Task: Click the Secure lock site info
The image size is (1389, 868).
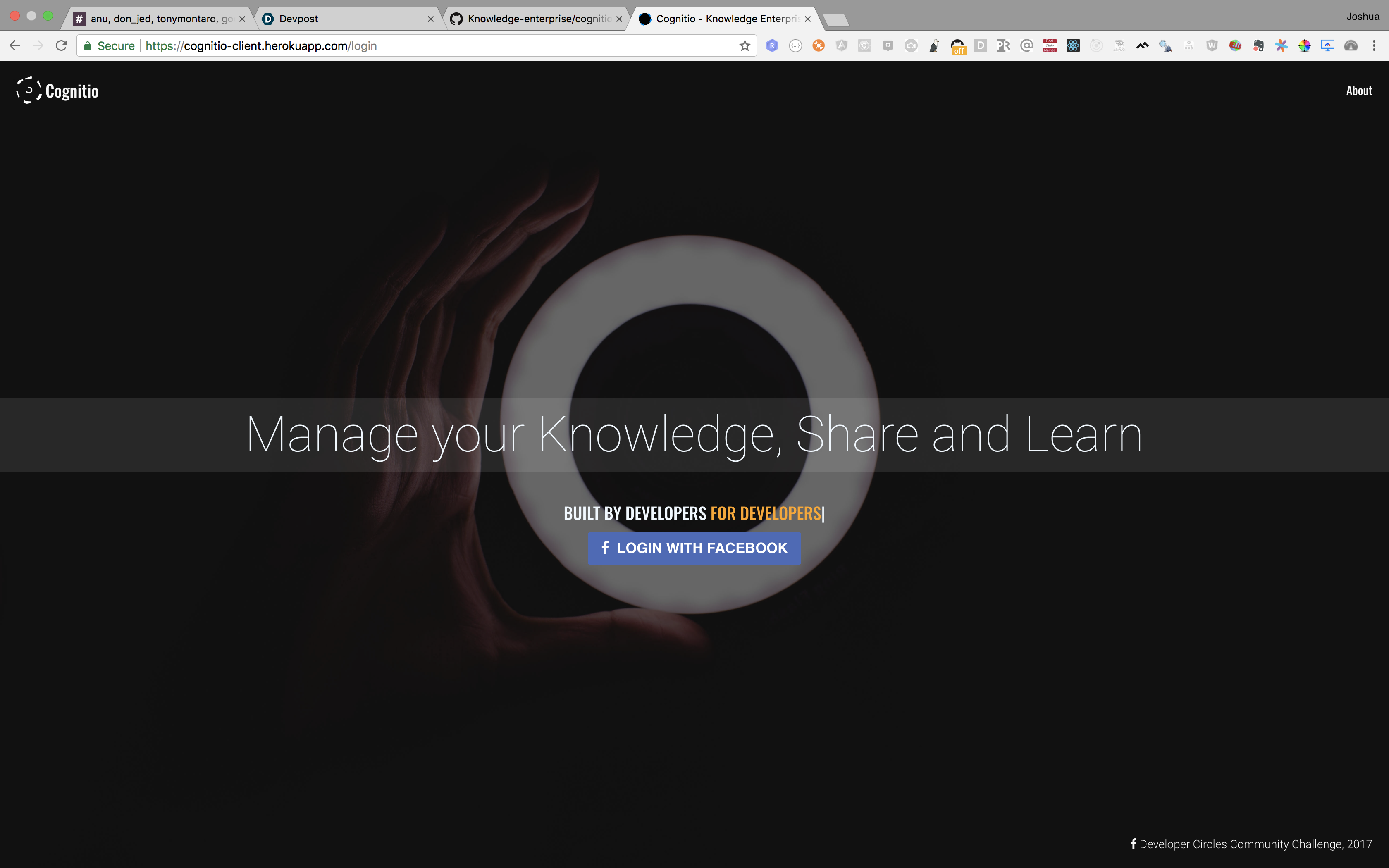Action: pos(109,46)
